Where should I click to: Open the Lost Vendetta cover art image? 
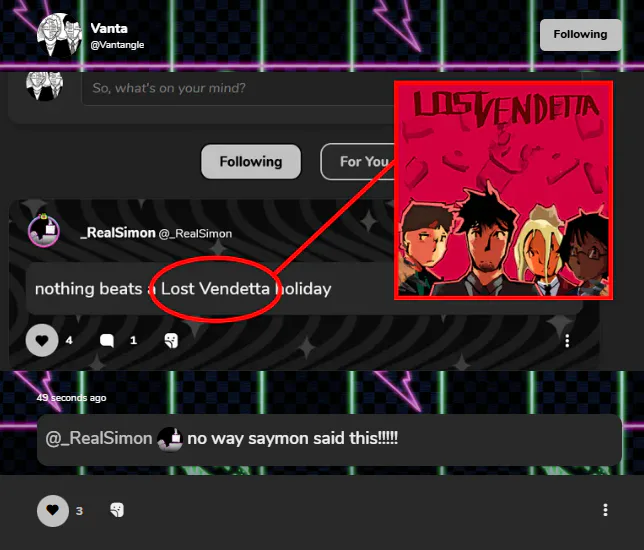click(x=504, y=190)
